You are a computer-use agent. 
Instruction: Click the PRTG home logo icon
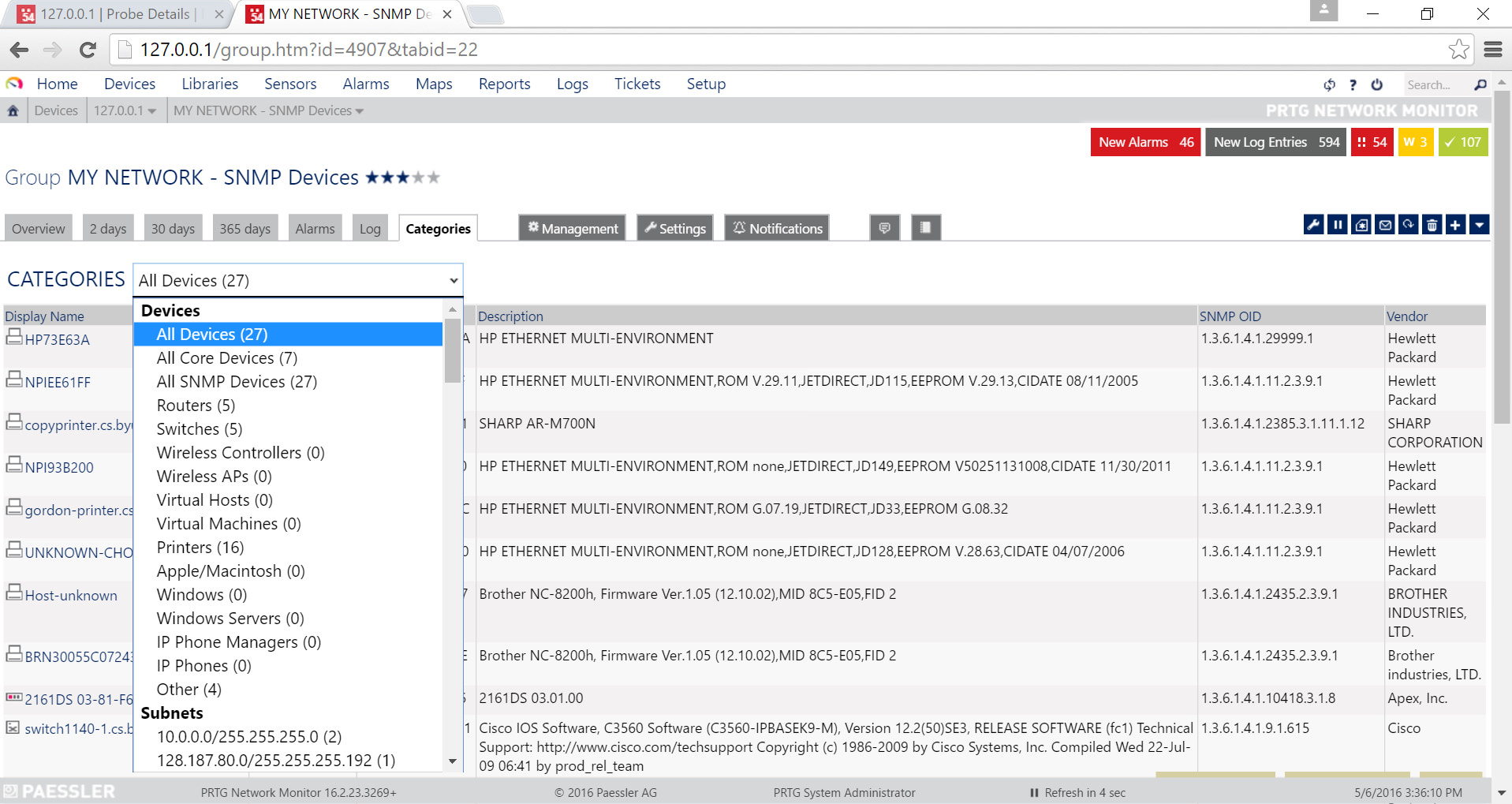14,84
